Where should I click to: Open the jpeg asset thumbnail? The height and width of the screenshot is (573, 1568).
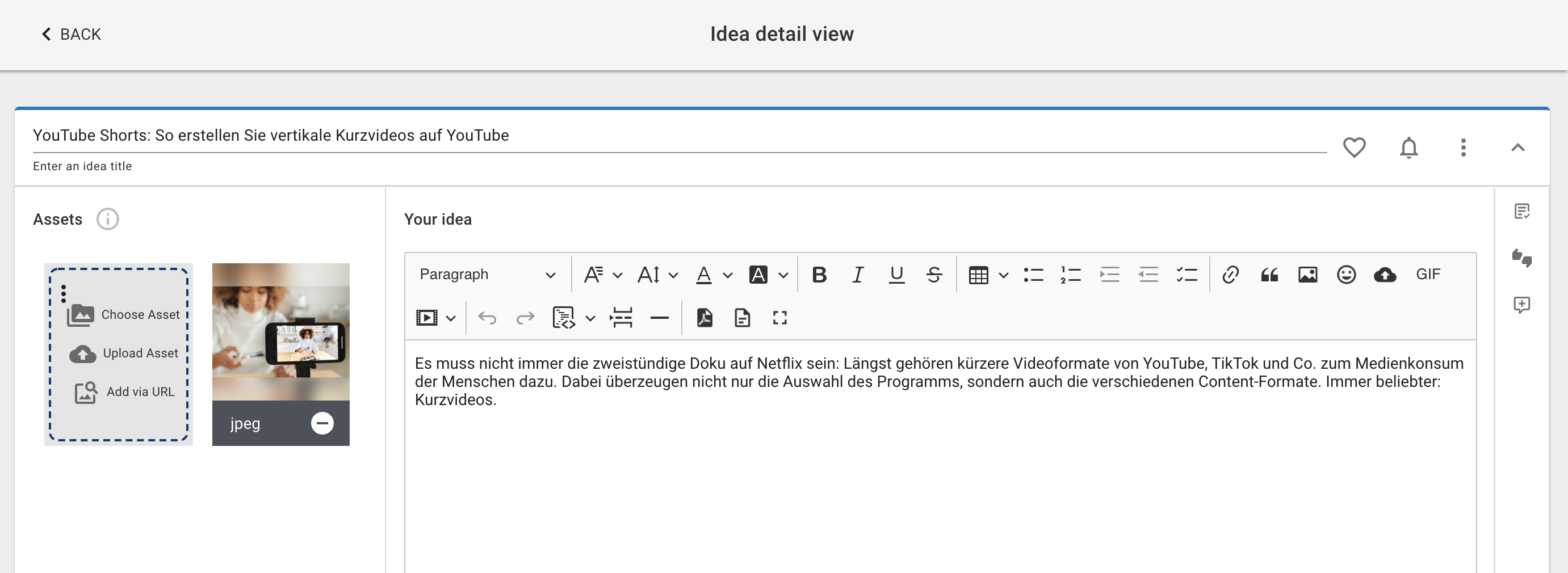(x=280, y=331)
